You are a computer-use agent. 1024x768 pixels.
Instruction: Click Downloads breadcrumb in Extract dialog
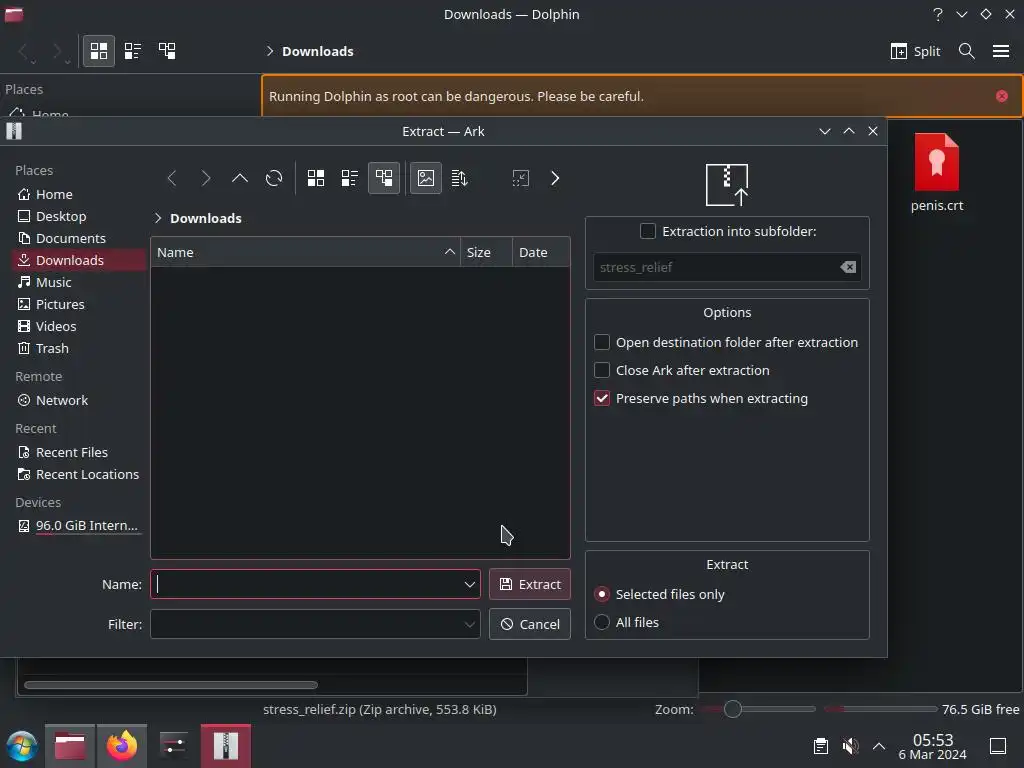(206, 218)
